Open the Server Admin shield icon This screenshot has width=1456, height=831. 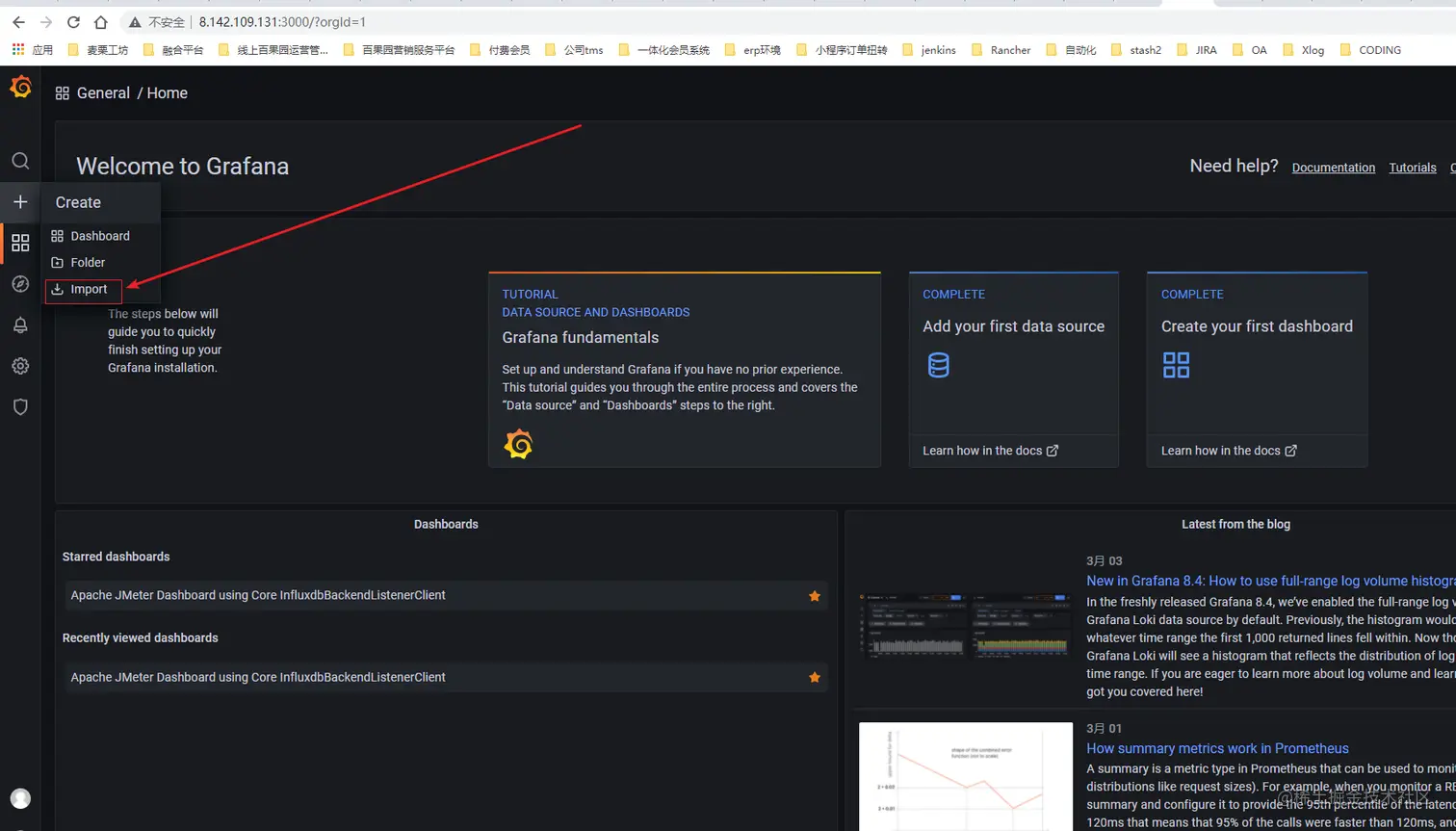20,405
